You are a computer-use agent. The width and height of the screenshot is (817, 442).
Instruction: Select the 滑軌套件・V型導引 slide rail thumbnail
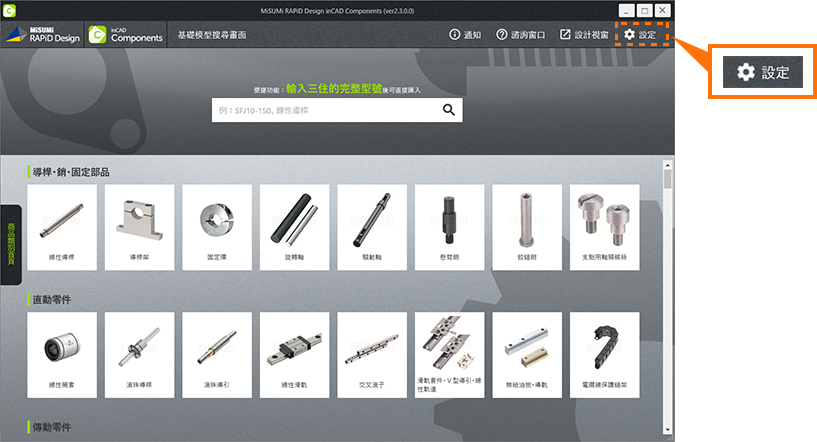449,355
